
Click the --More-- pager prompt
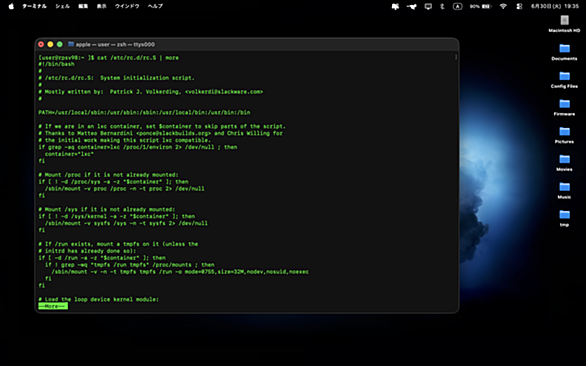(53, 306)
